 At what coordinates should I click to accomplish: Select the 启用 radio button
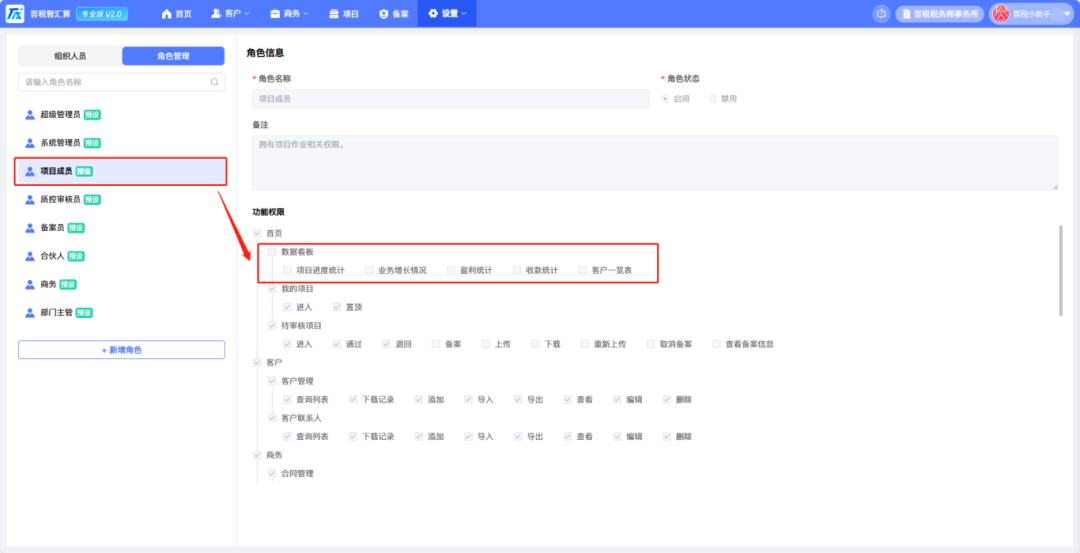click(665, 98)
